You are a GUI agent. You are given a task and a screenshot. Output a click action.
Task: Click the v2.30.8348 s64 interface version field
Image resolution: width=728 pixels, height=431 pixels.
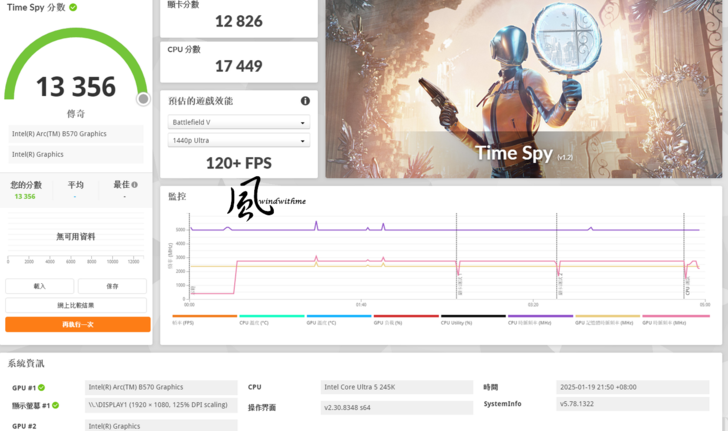[396, 407]
